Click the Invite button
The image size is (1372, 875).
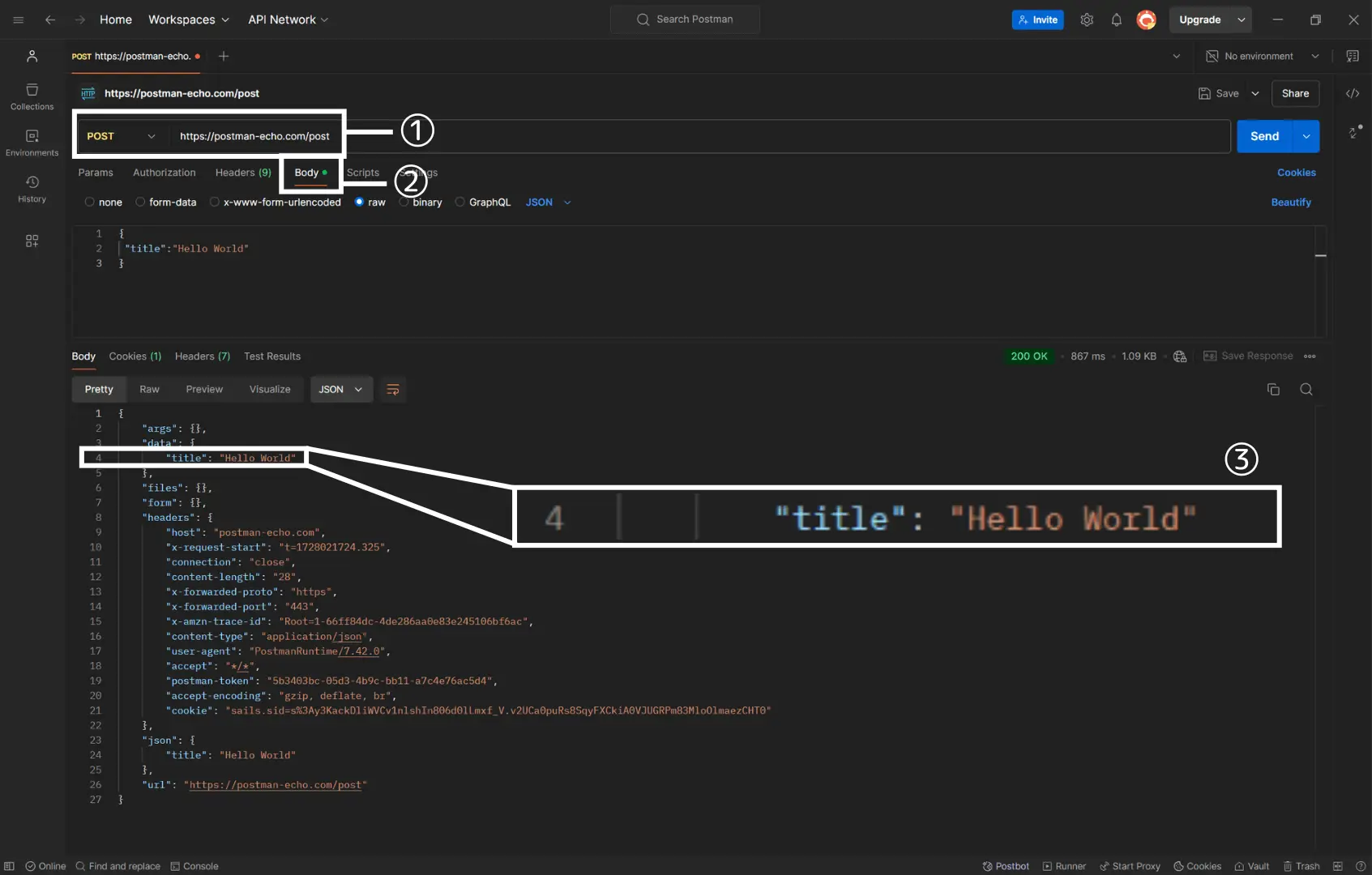(1038, 19)
